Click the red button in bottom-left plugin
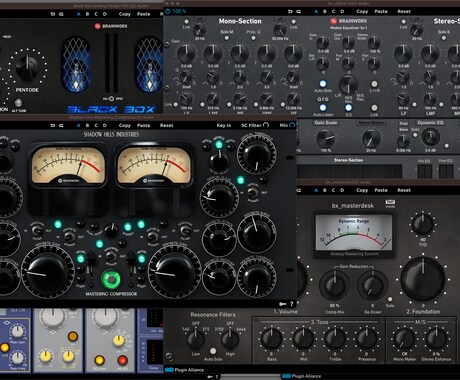Viewport: 460px width, 380px height. pos(122,360)
